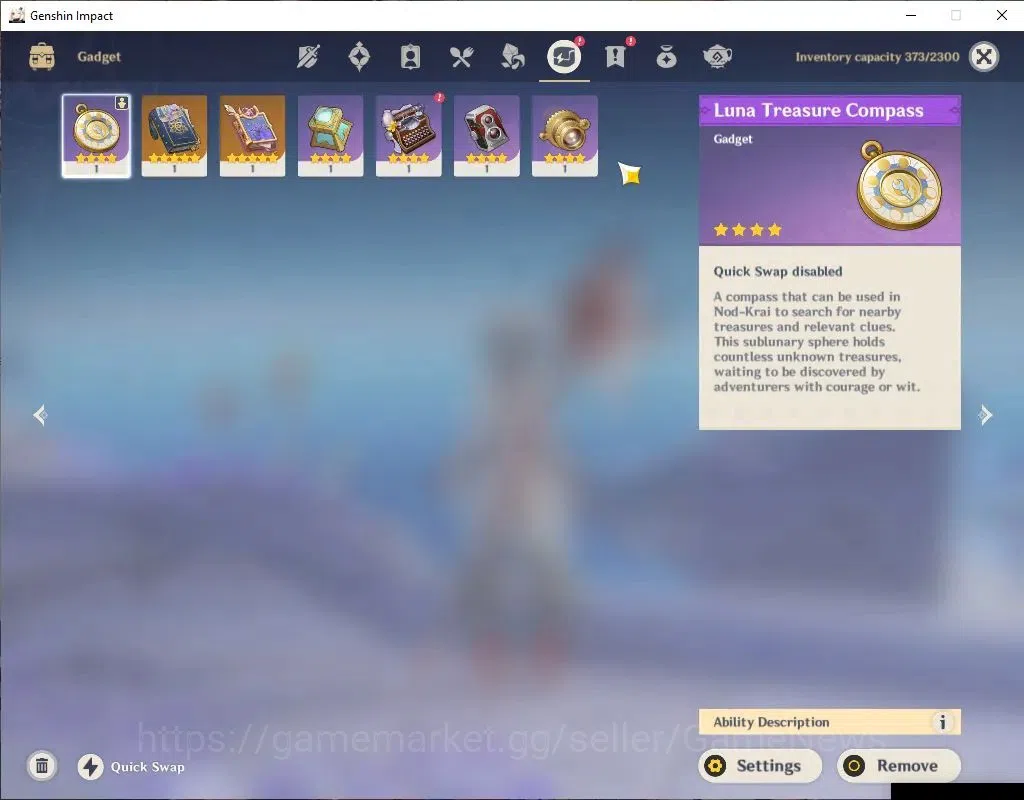Open the Furnishings teapot tab
The image size is (1024, 800).
(717, 57)
